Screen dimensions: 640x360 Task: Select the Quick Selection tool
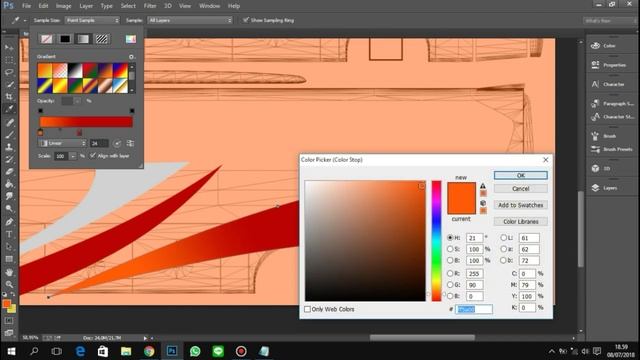9,84
